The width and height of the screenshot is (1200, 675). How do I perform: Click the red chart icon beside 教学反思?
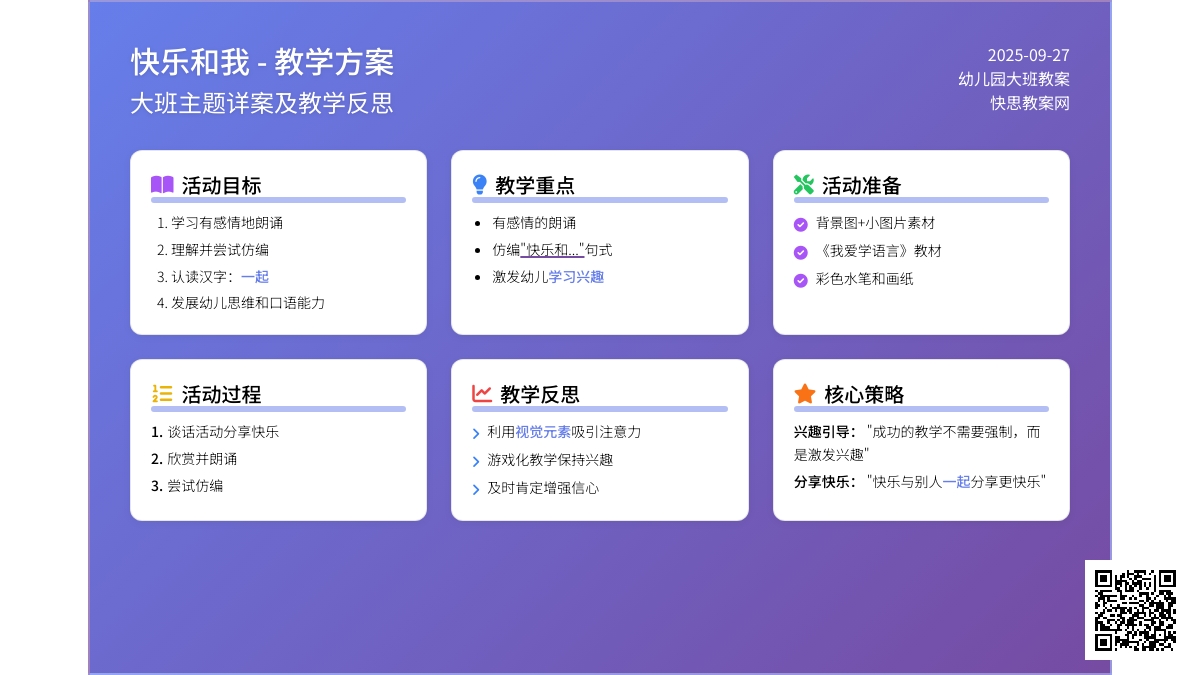click(482, 394)
